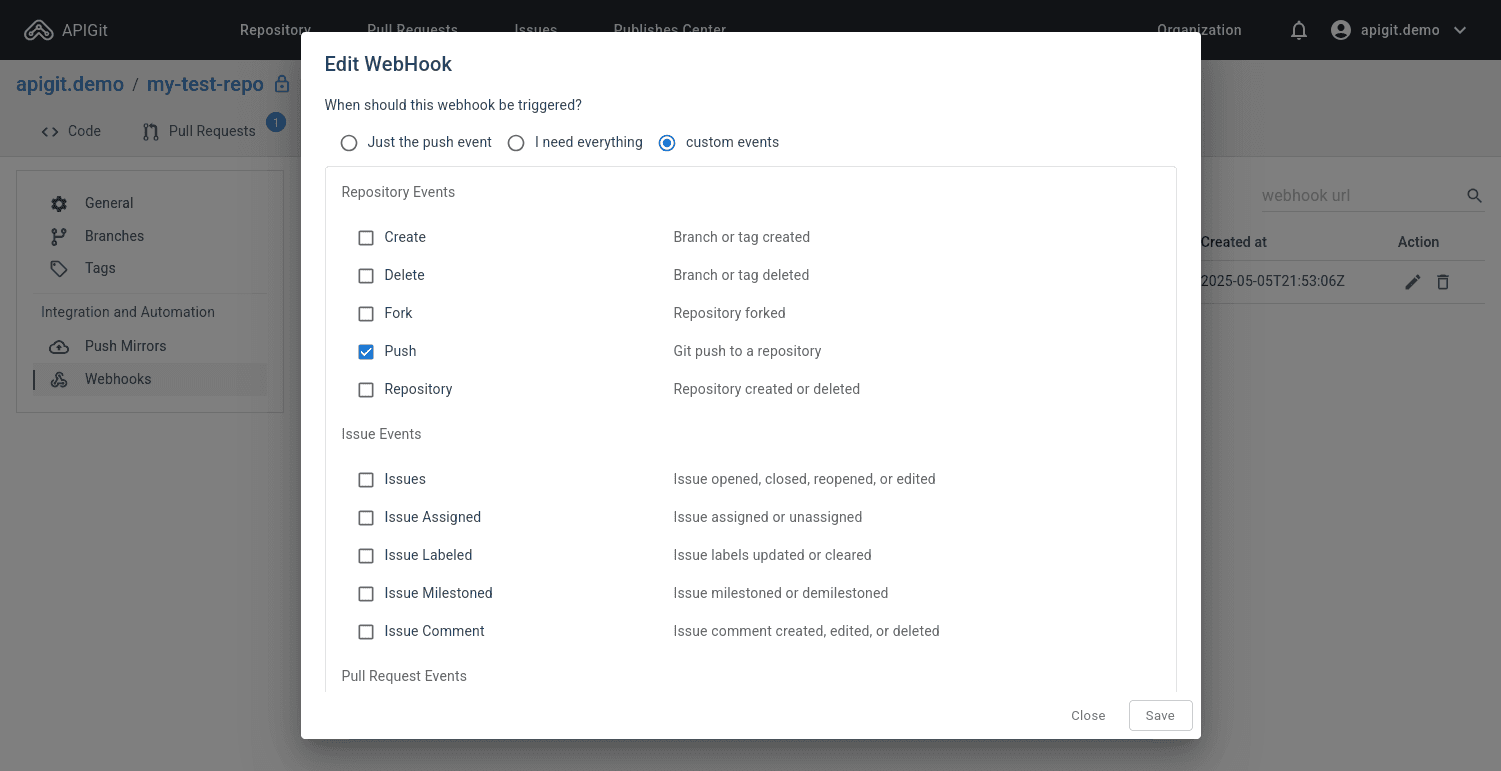Image resolution: width=1501 pixels, height=771 pixels.
Task: Click the Created at column header
Action: point(1234,242)
